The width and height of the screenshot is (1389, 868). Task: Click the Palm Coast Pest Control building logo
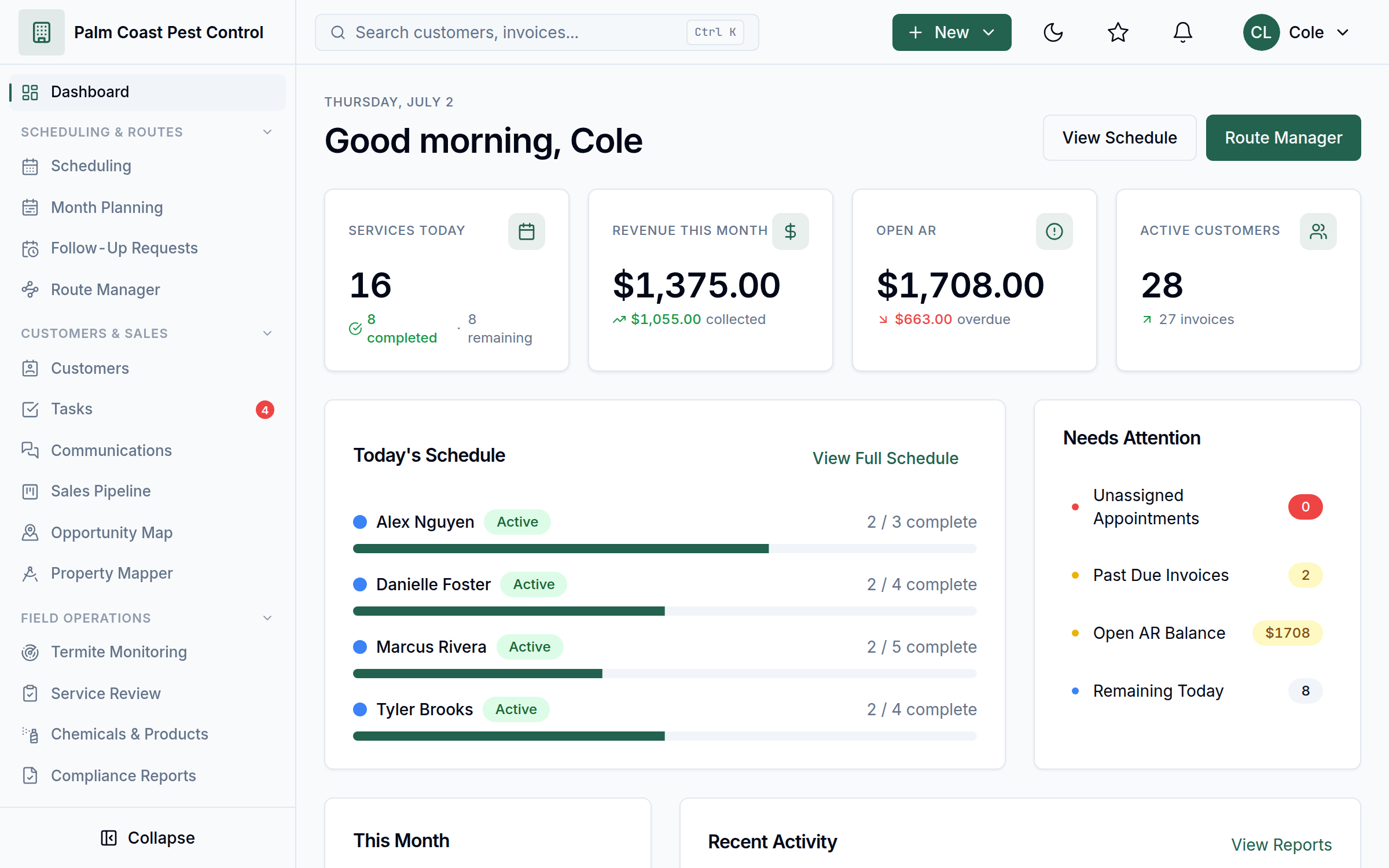(42, 32)
